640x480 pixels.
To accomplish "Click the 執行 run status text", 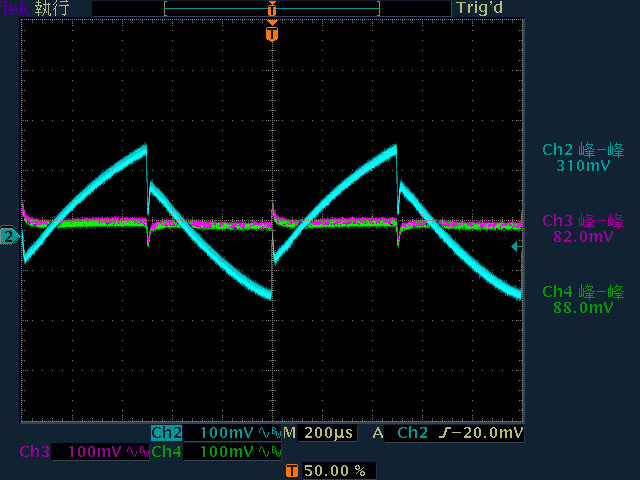I will pyautogui.click(x=52, y=9).
